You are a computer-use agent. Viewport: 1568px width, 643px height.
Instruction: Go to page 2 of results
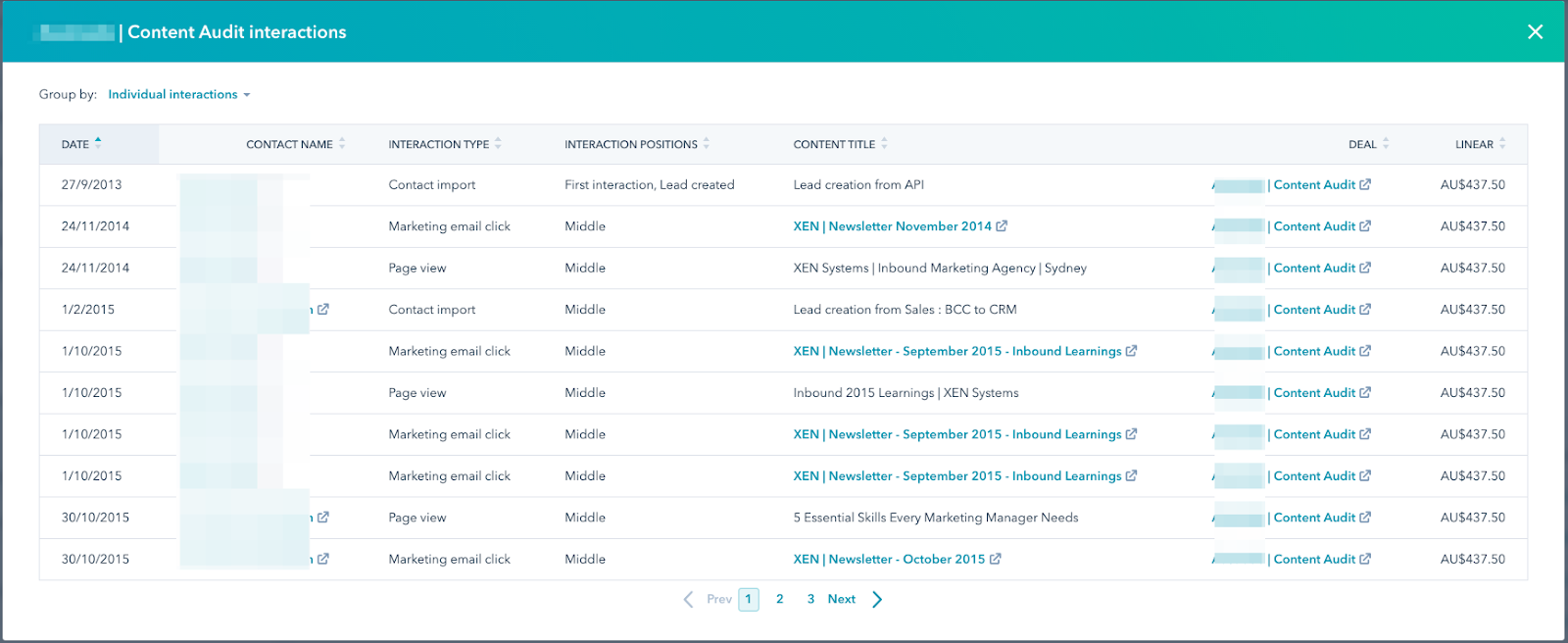[x=780, y=599]
